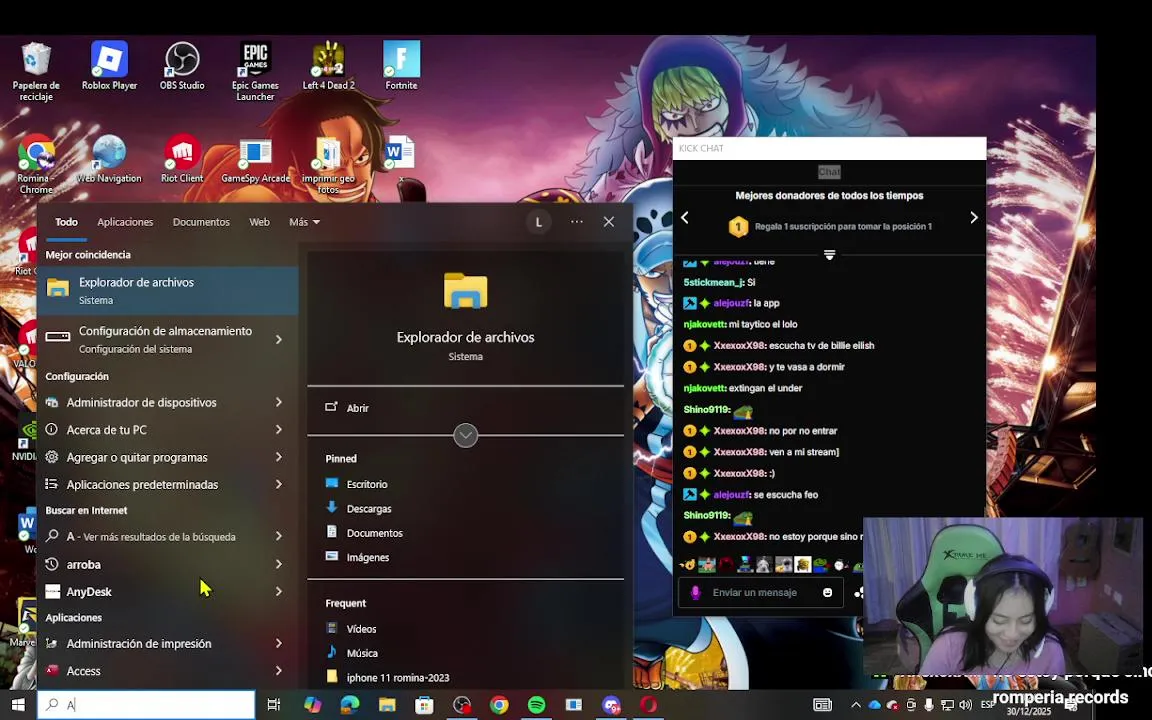1152x720 pixels.
Task: Expand the Acerca de tu PC arrow
Action: coord(279,429)
